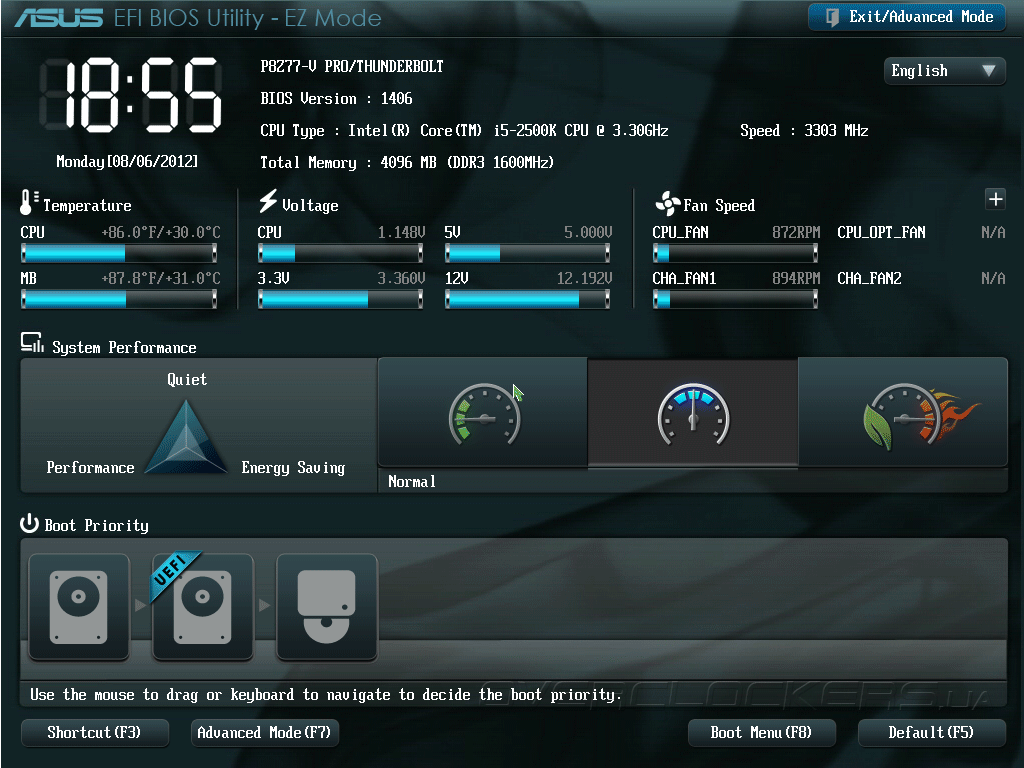Click the 5.000V voltage value
The height and width of the screenshot is (768, 1024).
[588, 232]
